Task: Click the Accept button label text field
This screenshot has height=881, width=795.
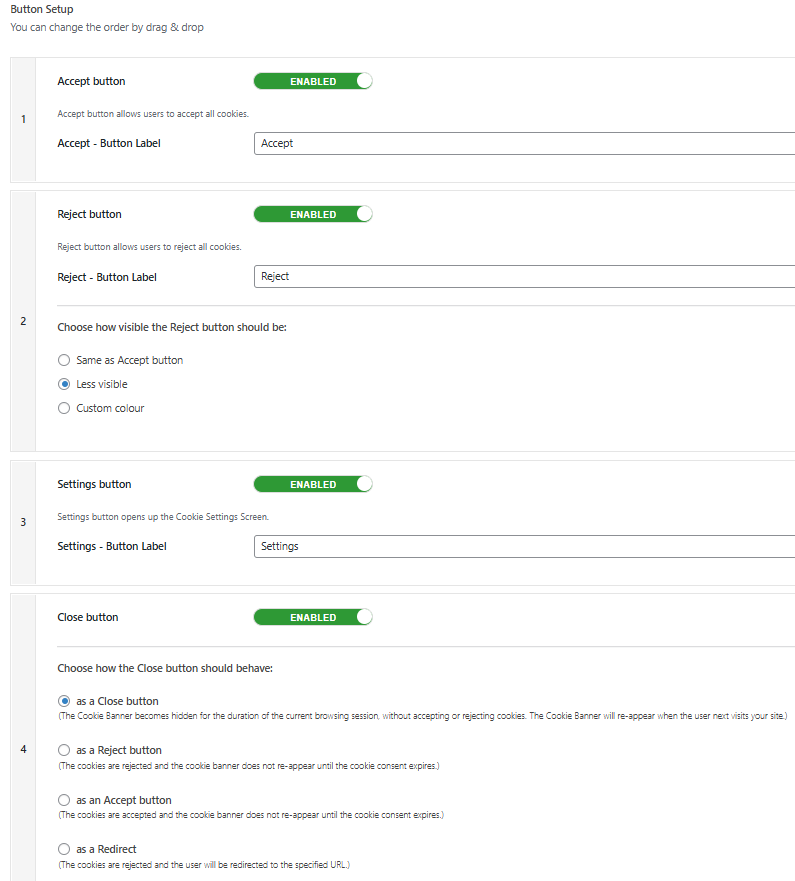Action: click(524, 143)
